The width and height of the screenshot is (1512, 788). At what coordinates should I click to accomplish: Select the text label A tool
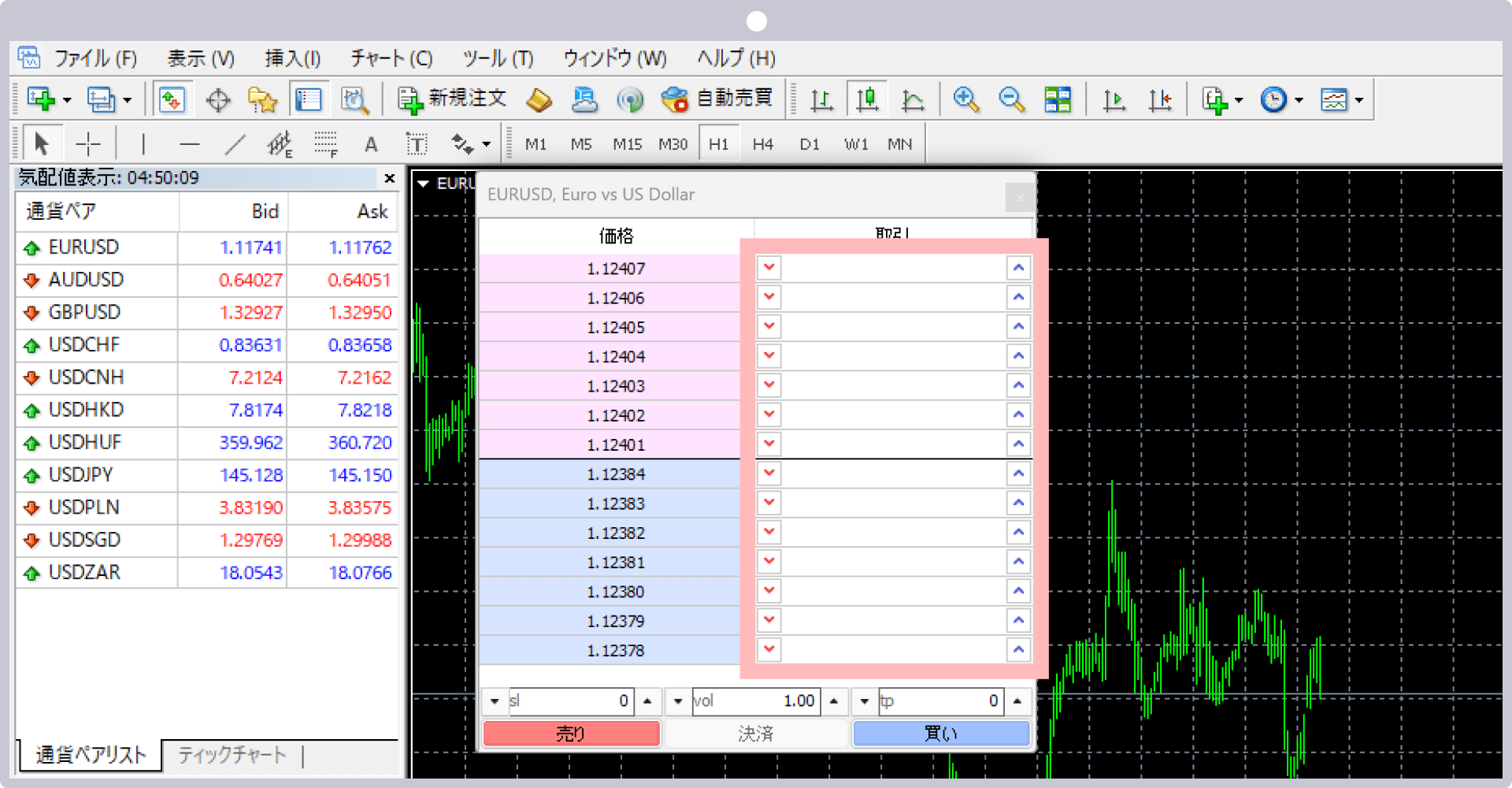click(371, 144)
